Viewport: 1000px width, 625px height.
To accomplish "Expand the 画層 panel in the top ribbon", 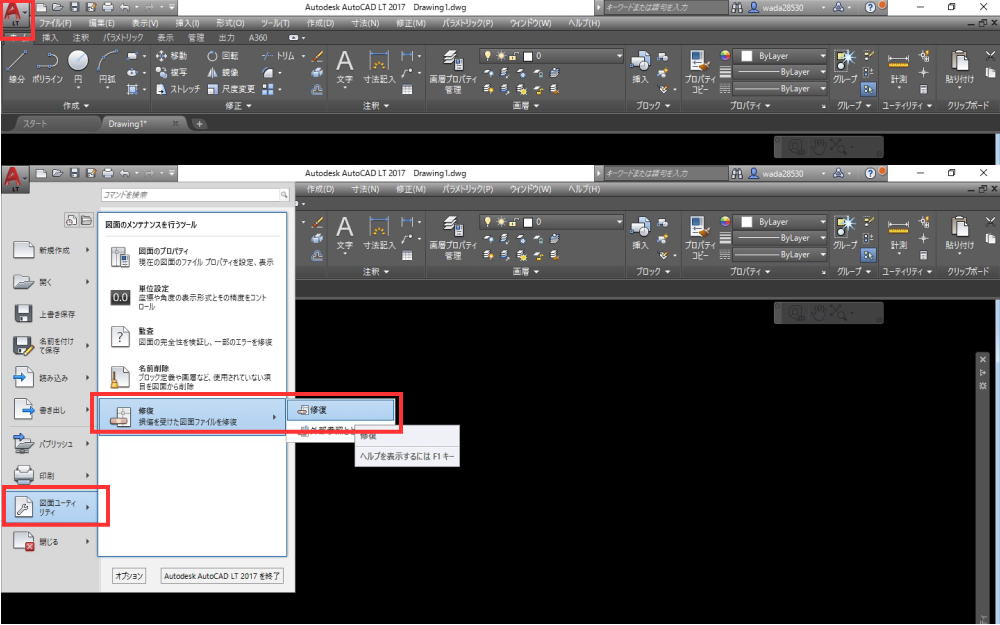I will (x=526, y=105).
